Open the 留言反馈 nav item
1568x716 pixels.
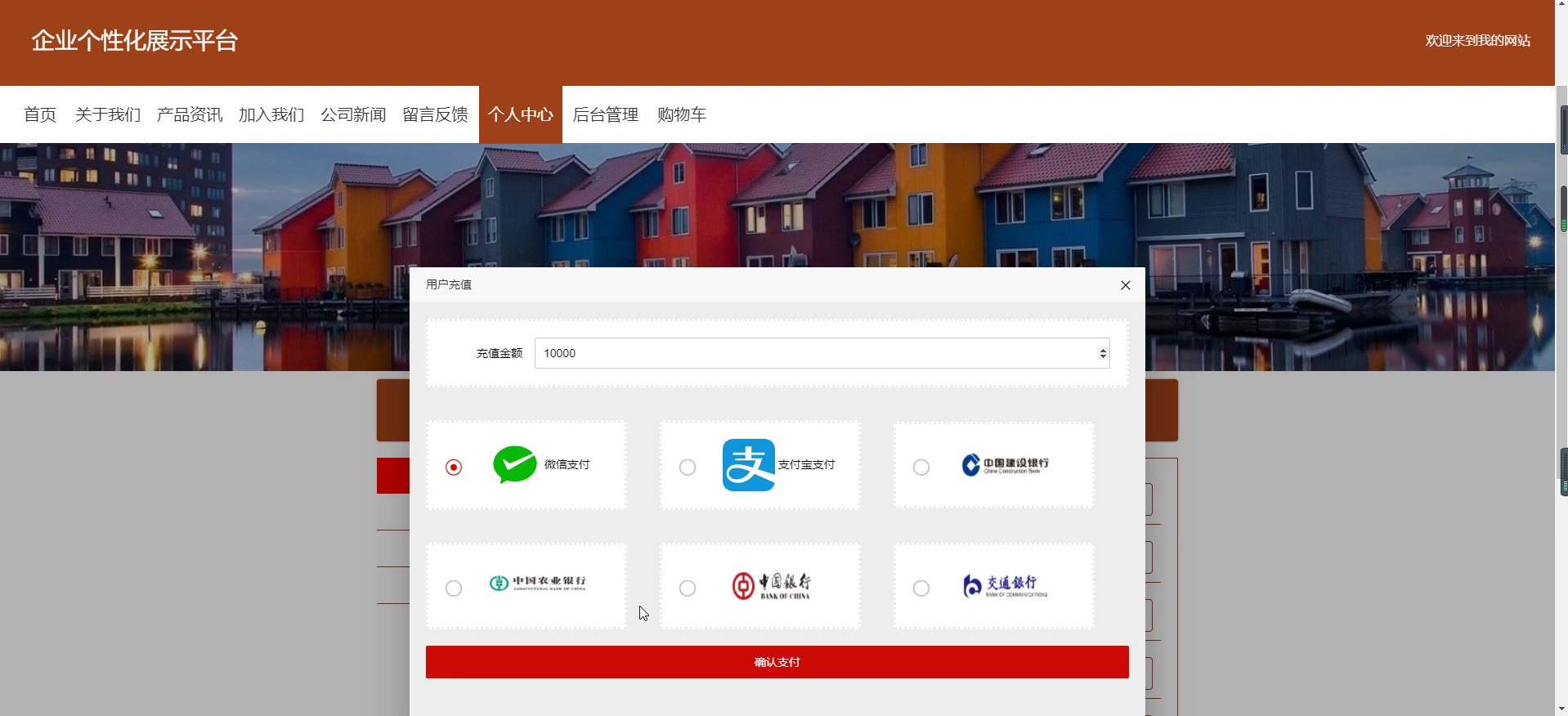click(x=435, y=114)
